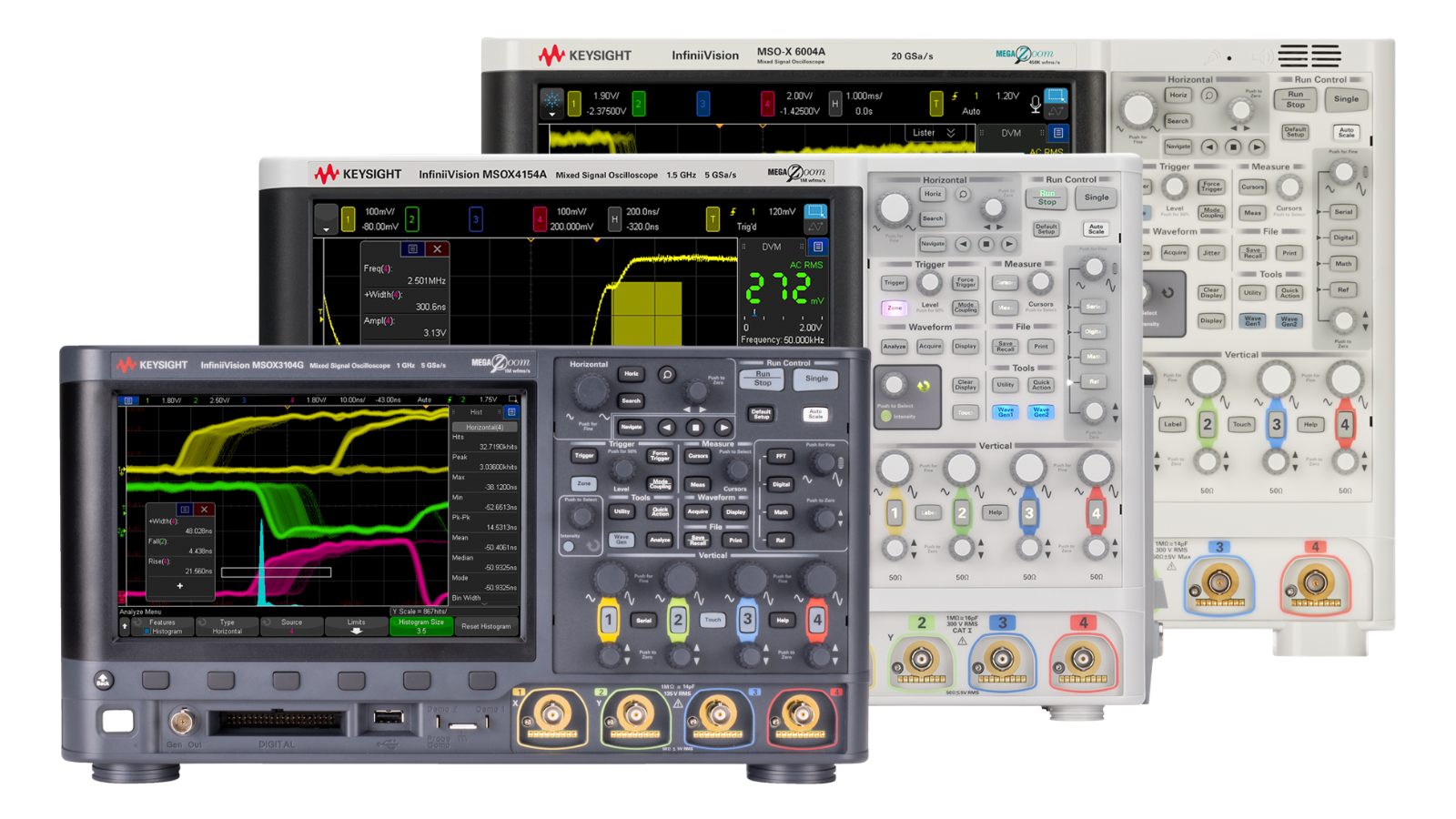Image resolution: width=1456 pixels, height=819 pixels.
Task: Select the Horizontal(4) header in the MSOX3104G Hist panel
Action: 484,427
